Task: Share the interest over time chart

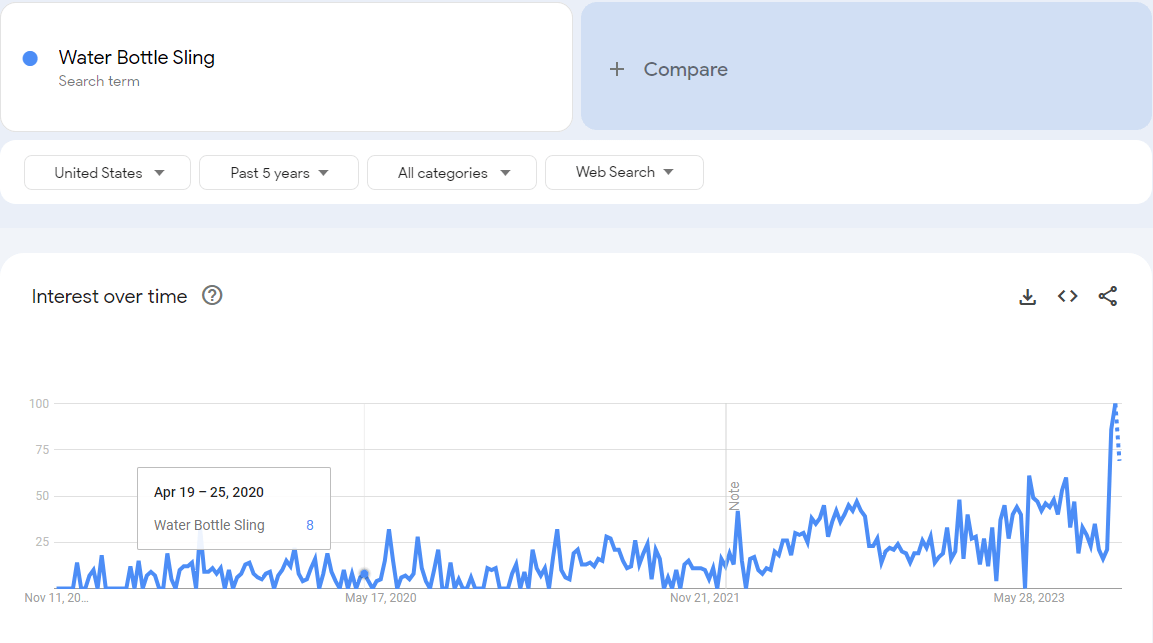Action: click(1108, 296)
